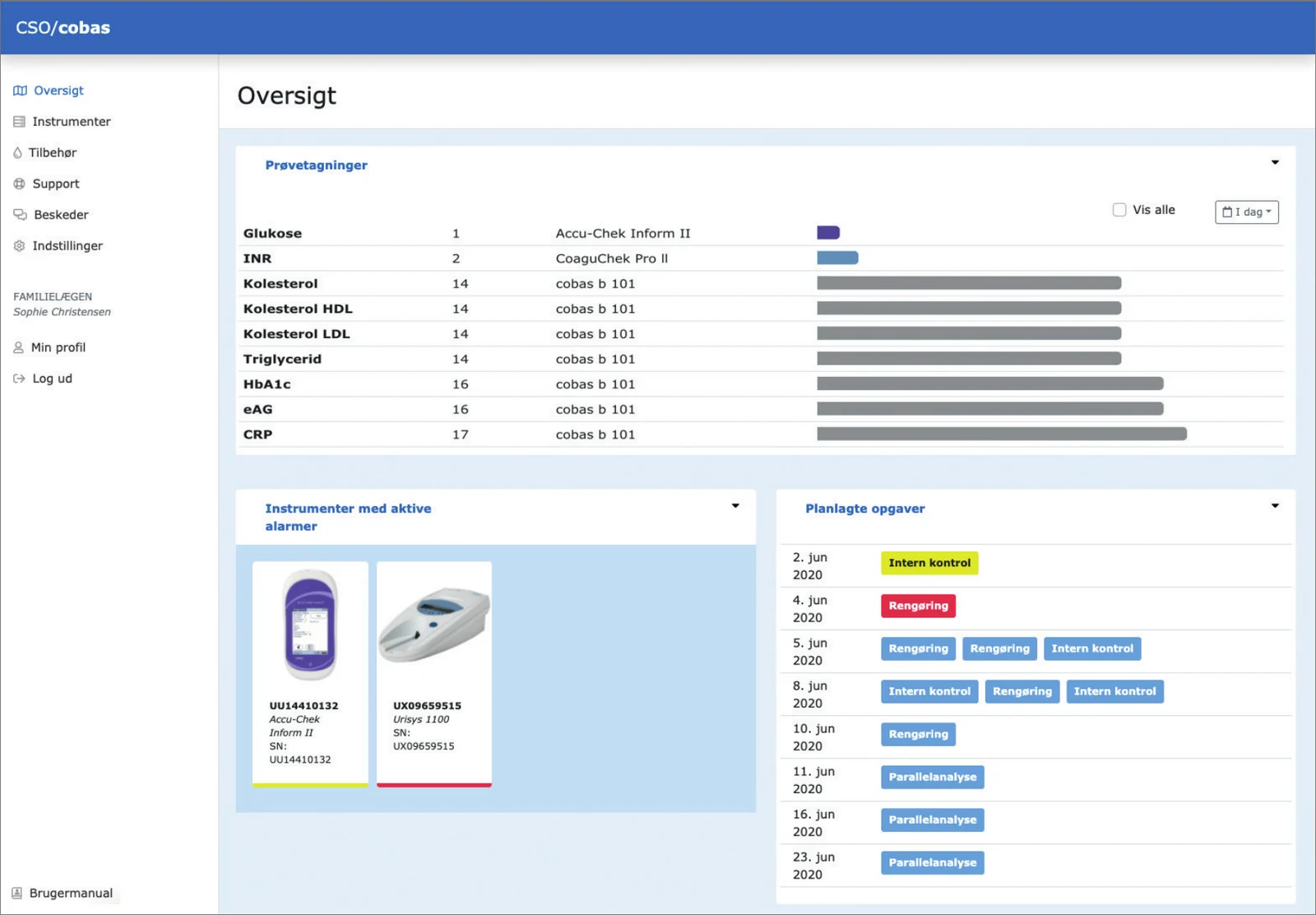Open the Support menu item

[x=56, y=184]
